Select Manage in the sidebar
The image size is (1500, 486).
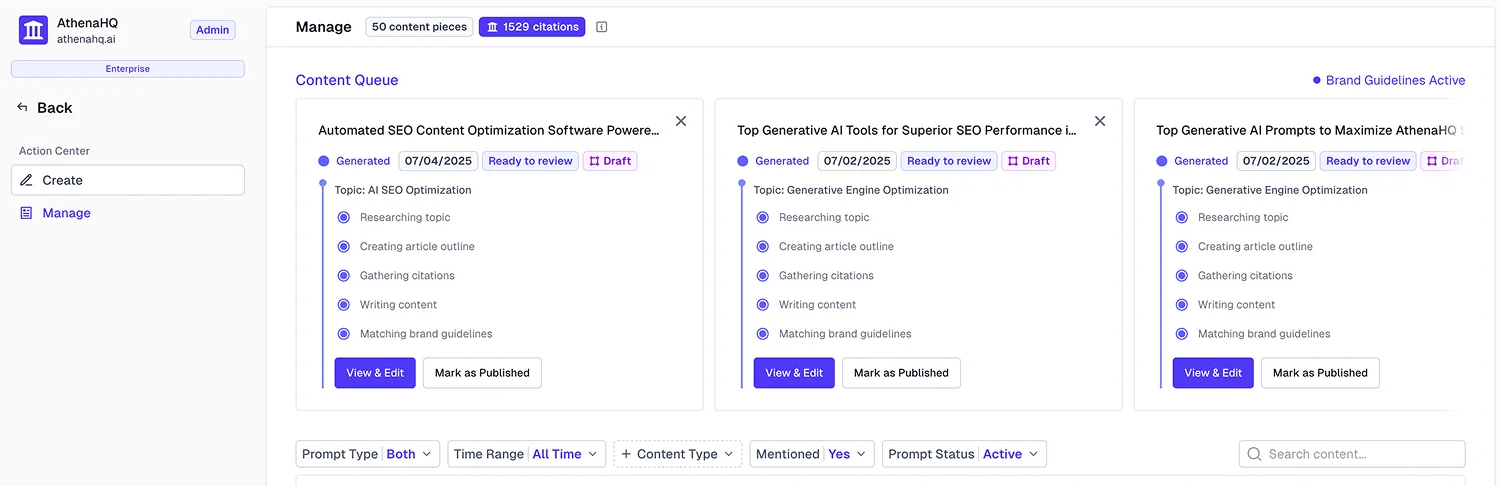coord(66,213)
